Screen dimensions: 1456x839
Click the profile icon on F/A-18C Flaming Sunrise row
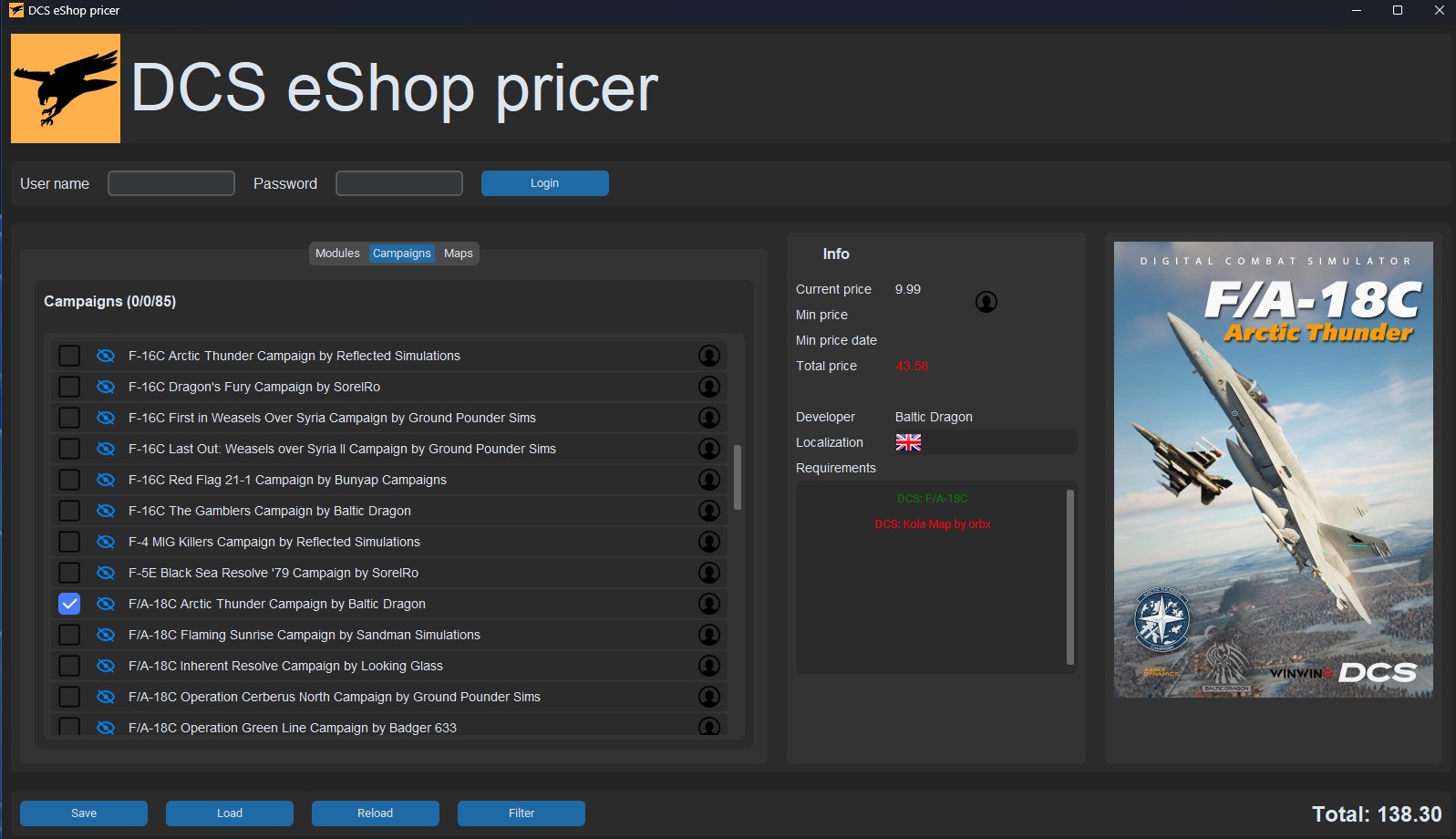708,635
